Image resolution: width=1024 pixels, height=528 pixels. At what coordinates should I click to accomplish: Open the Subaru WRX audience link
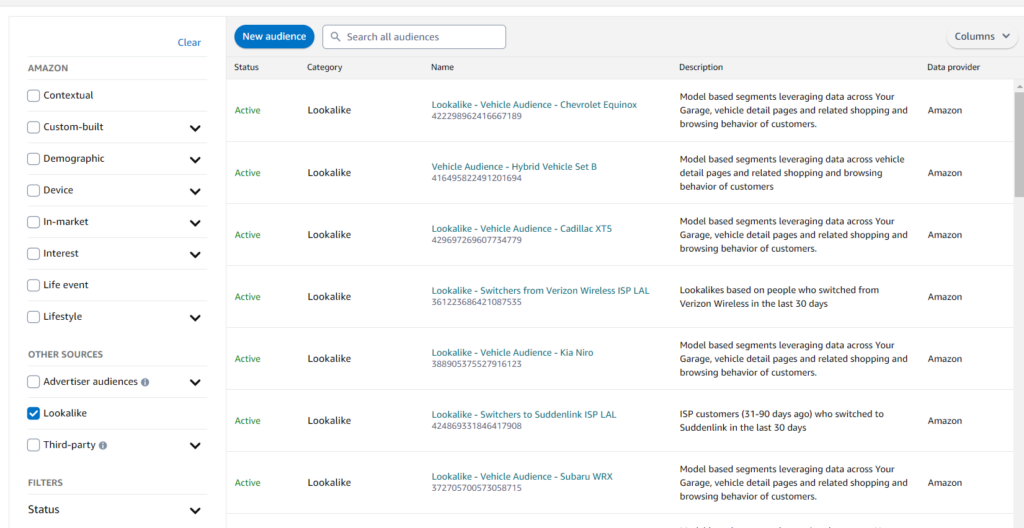tap(522, 476)
